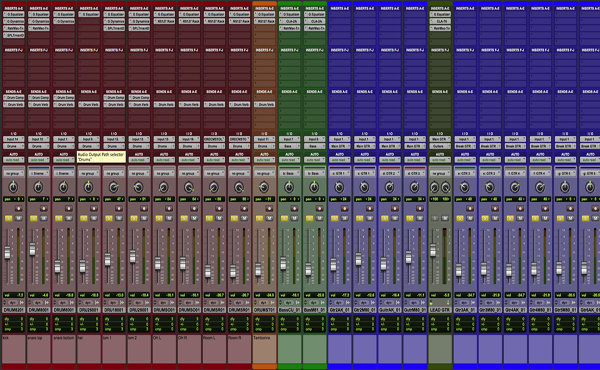Open the input selector on the kick track

14,139
